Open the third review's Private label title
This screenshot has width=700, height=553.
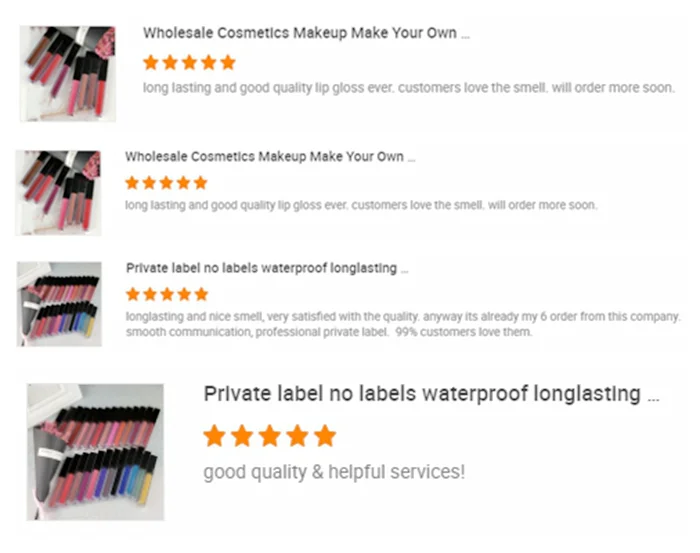267,268
